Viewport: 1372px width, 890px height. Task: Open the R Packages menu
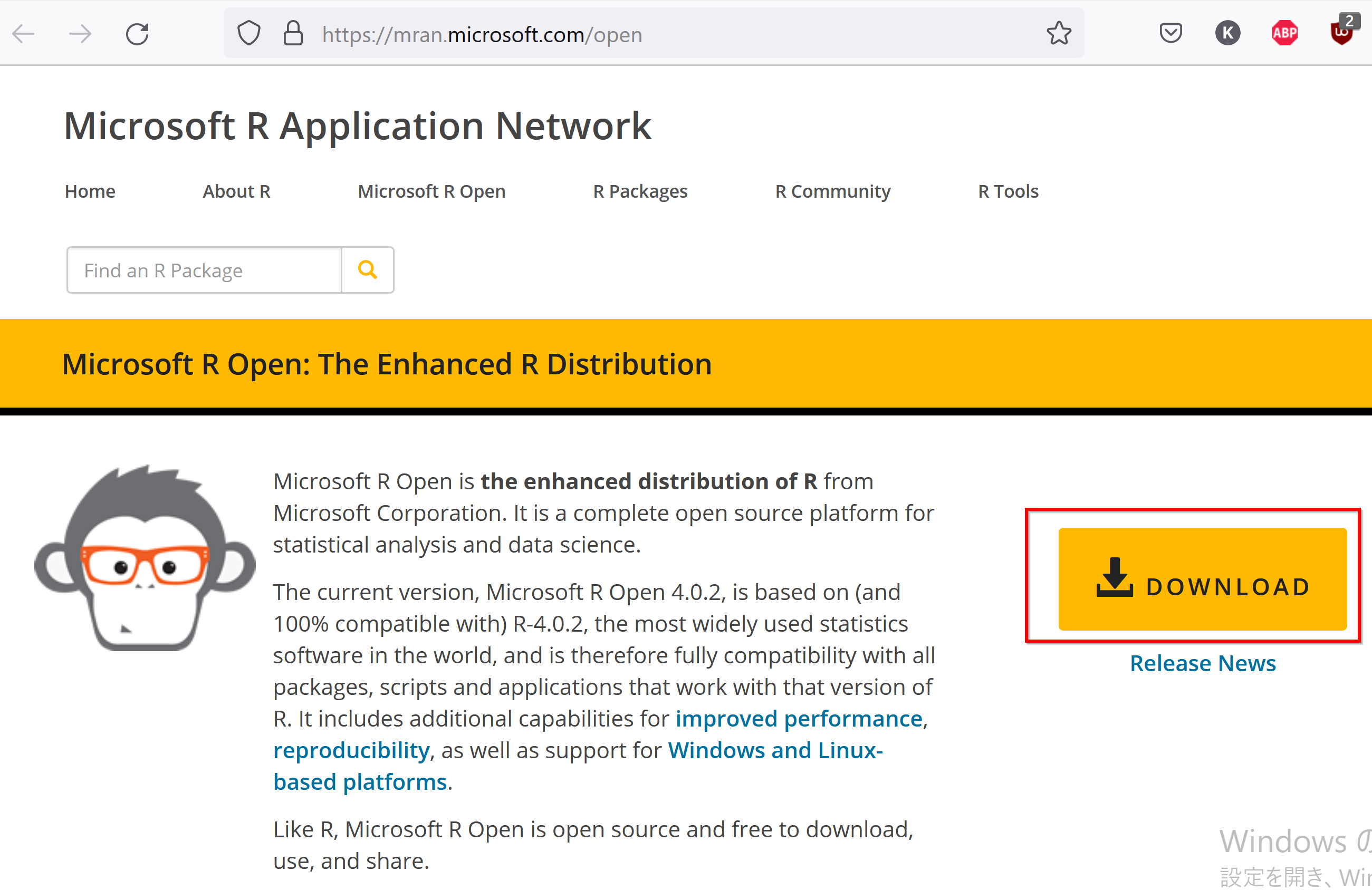click(640, 191)
